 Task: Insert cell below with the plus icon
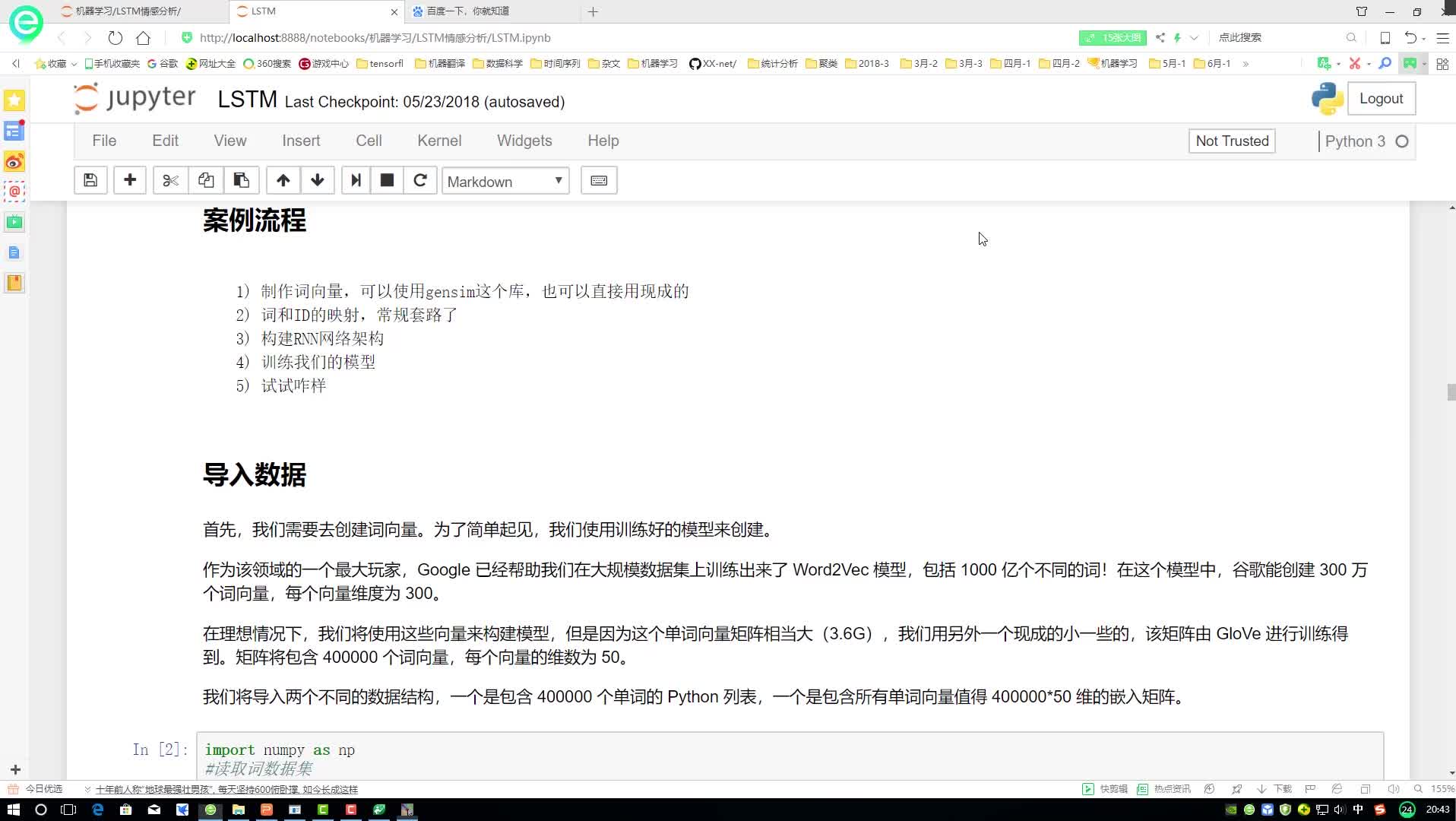point(130,180)
